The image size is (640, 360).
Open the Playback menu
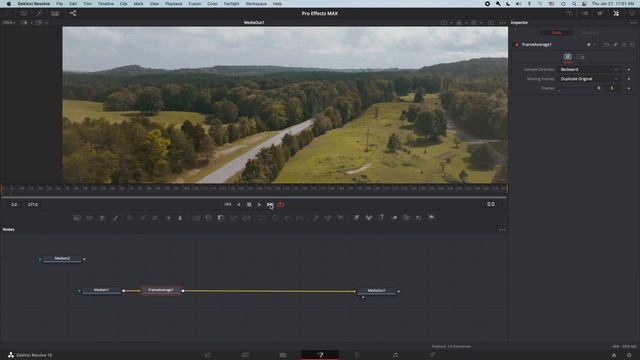pyautogui.click(x=173, y=4)
